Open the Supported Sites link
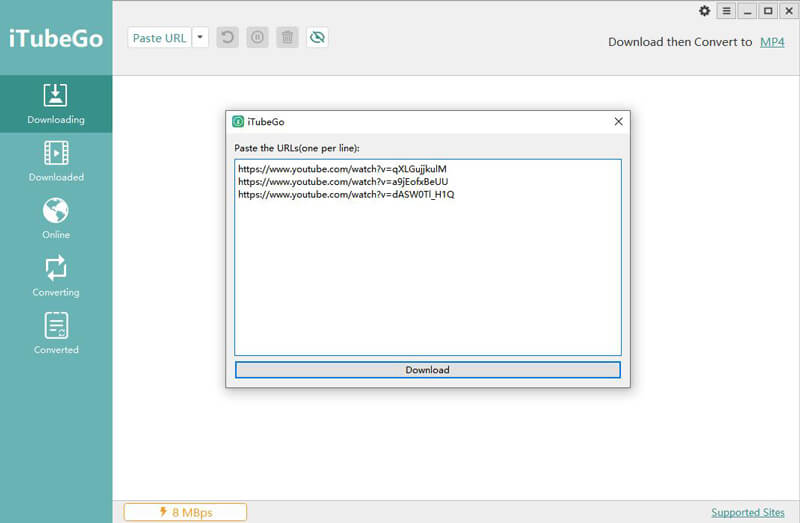The height and width of the screenshot is (523, 800). point(748,512)
